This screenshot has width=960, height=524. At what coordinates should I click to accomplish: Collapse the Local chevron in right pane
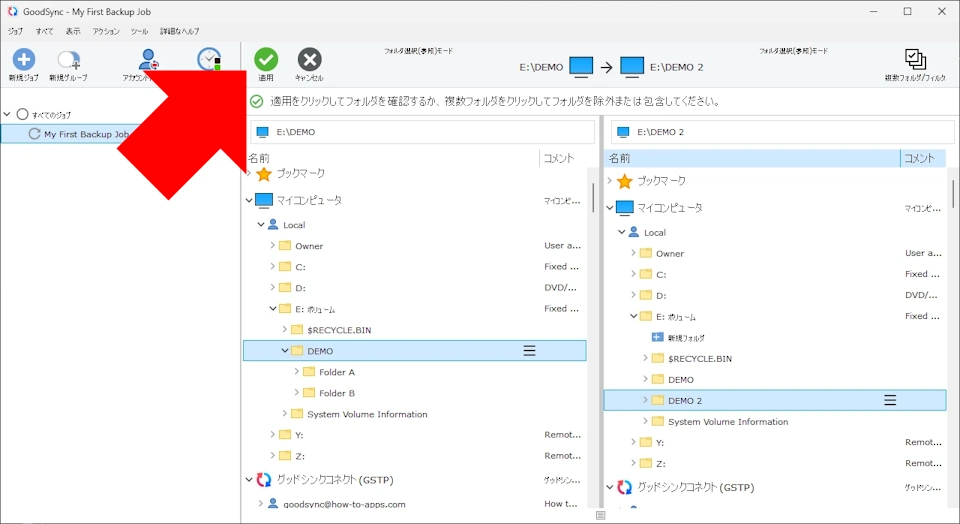click(621, 232)
